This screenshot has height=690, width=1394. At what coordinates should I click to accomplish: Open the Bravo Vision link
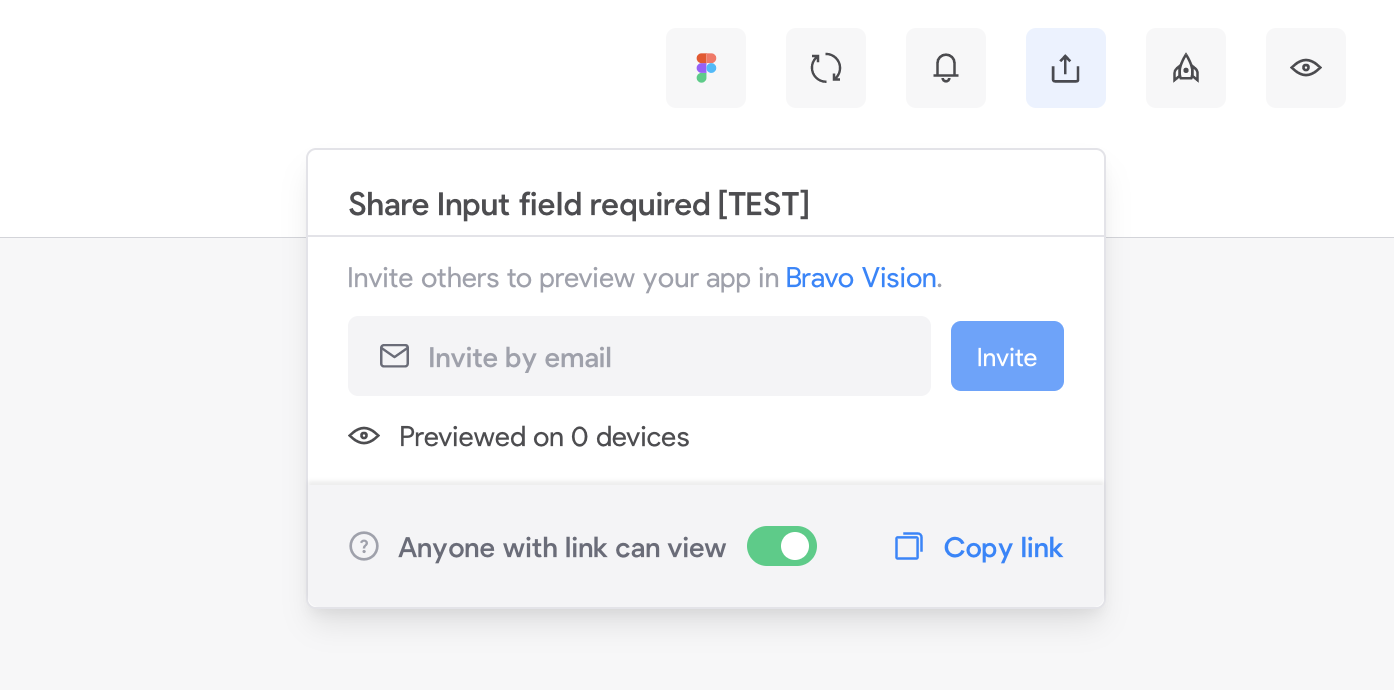(861, 277)
